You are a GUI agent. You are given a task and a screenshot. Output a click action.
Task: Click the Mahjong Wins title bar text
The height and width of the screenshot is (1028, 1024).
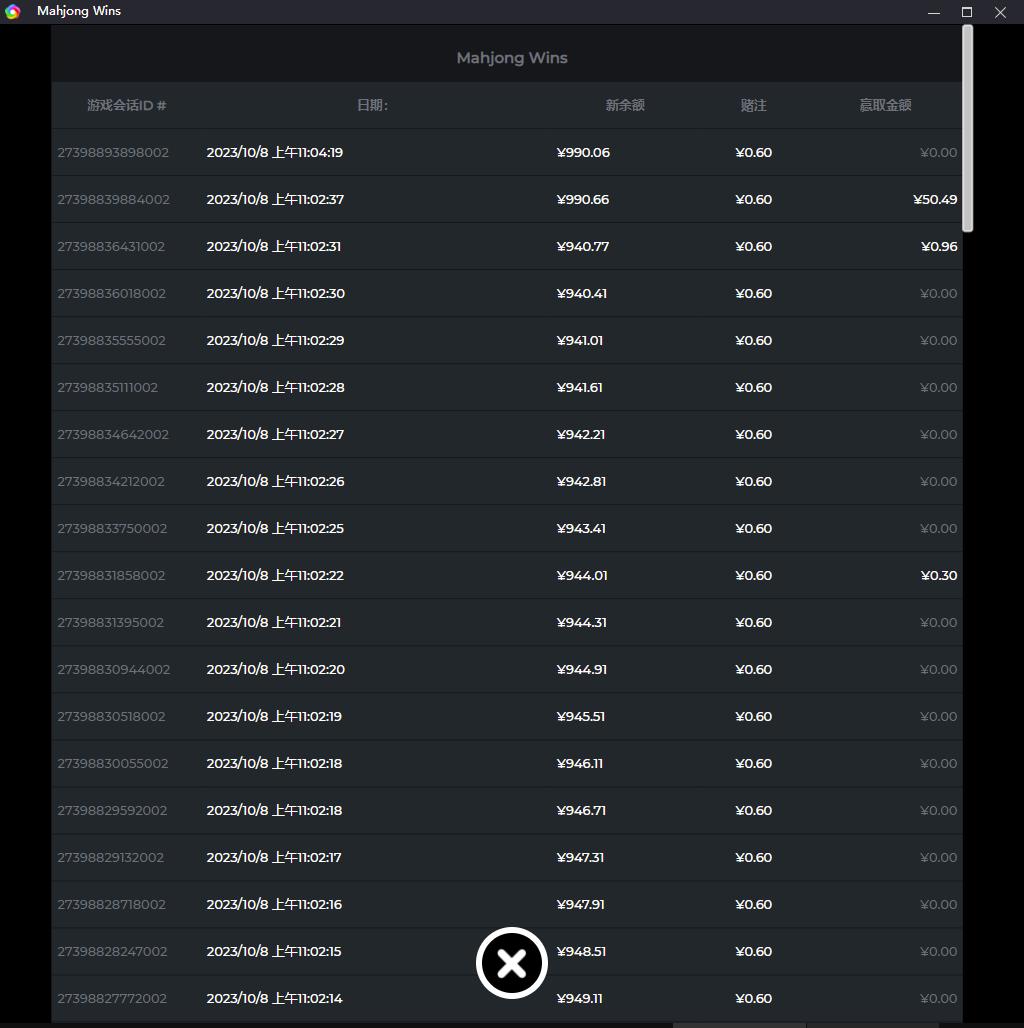coord(79,11)
